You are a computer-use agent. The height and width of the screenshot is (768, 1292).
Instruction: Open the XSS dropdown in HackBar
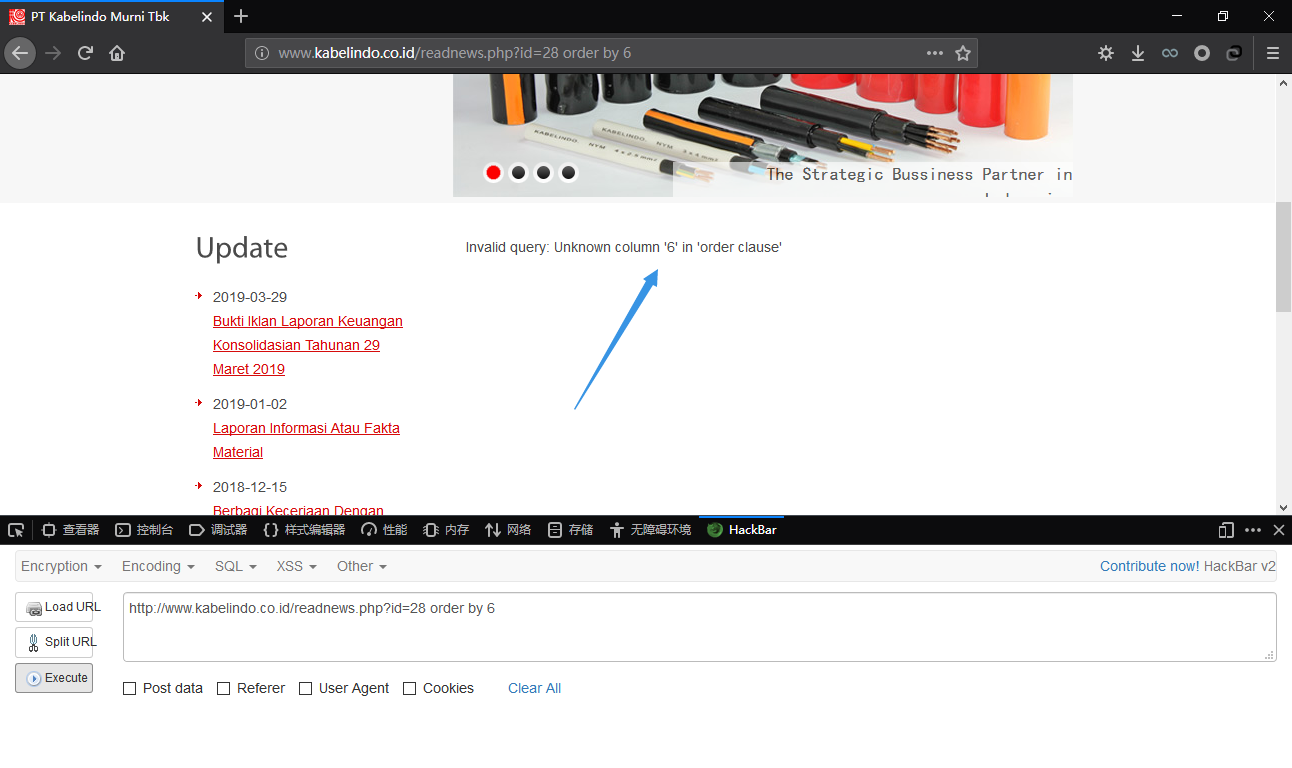pos(297,566)
